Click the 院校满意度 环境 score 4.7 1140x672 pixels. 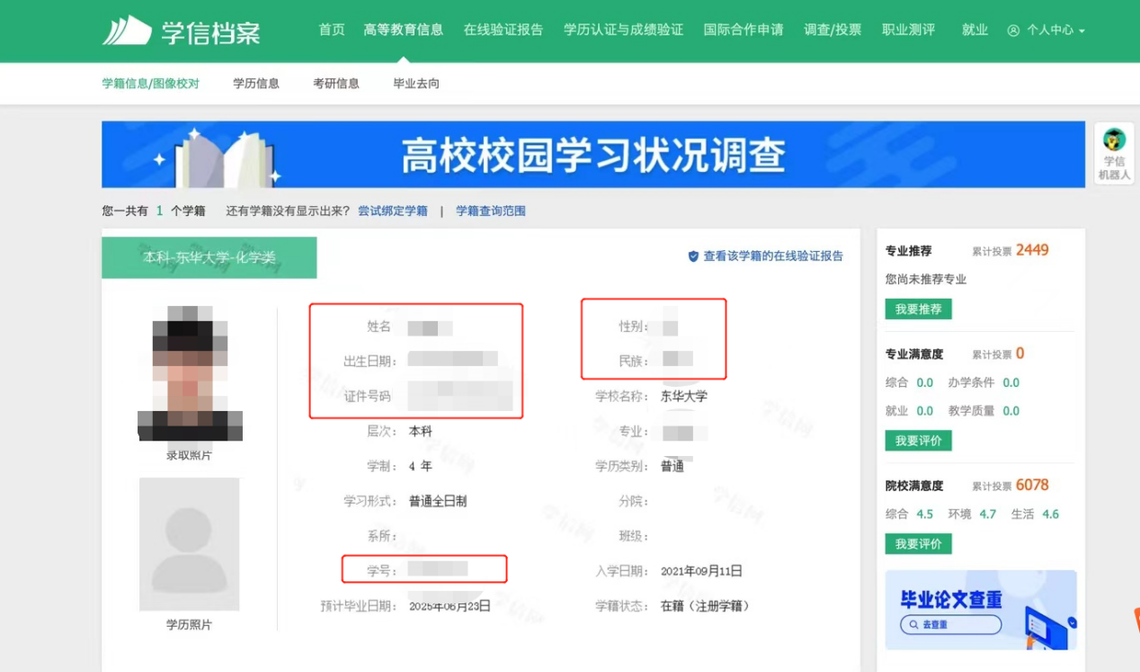pos(988,514)
